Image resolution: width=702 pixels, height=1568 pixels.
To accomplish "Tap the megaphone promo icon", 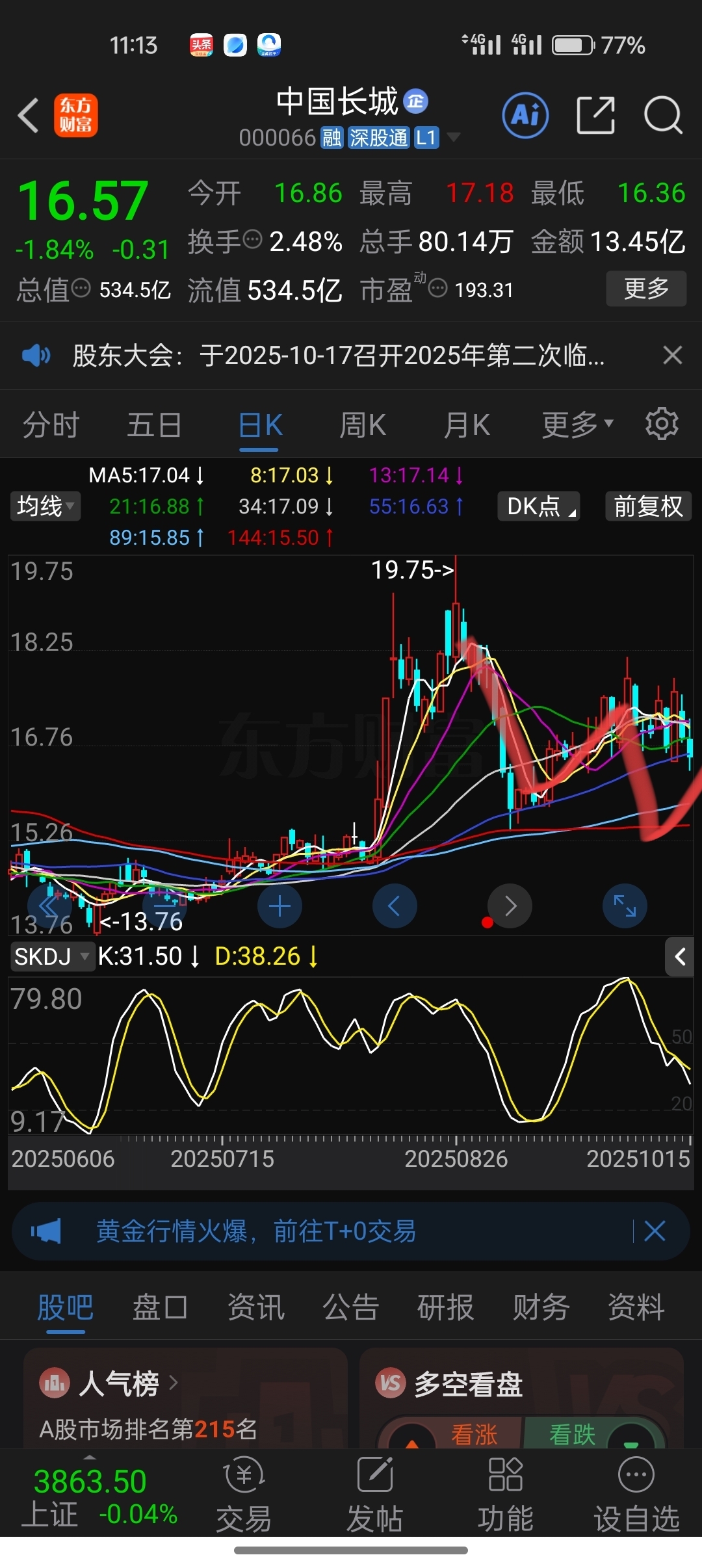I will point(45,1231).
